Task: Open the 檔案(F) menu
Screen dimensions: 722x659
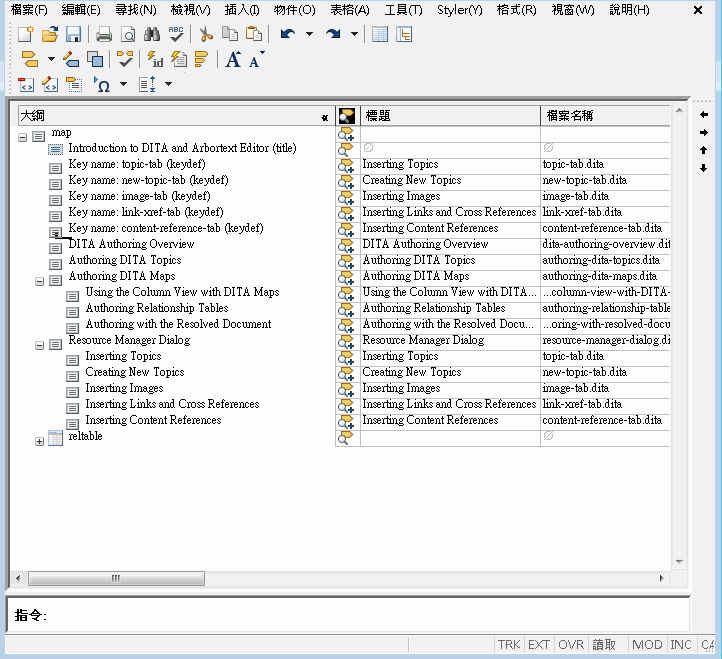Action: click(x=29, y=10)
